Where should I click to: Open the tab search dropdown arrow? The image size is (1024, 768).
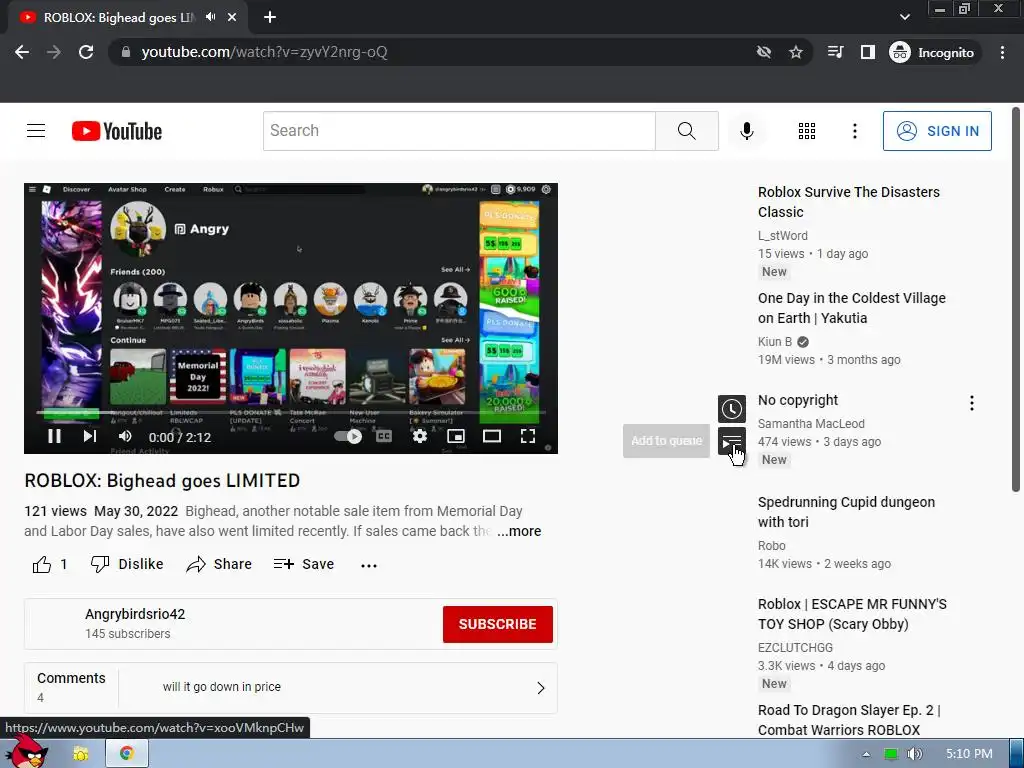click(904, 17)
